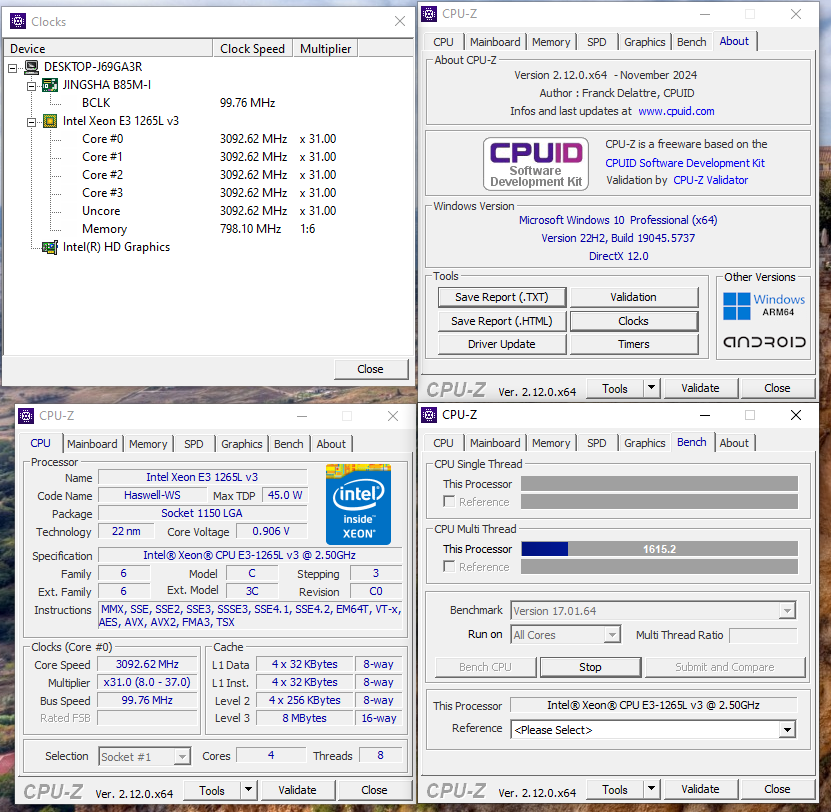Viewport: 831px width, 812px height.
Task: Click the Clock Speed column header
Action: pos(252,49)
